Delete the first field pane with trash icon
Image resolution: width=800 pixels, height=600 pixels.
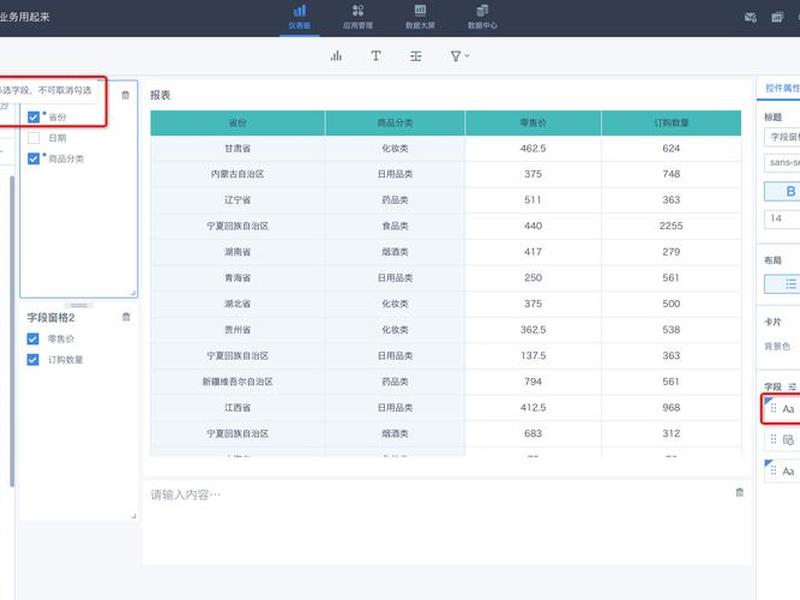[126, 95]
